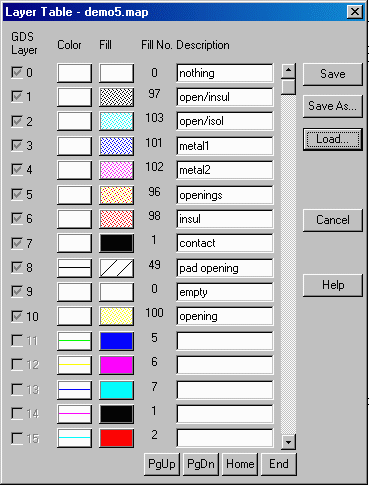Click the scrollbar down arrow

[288, 442]
